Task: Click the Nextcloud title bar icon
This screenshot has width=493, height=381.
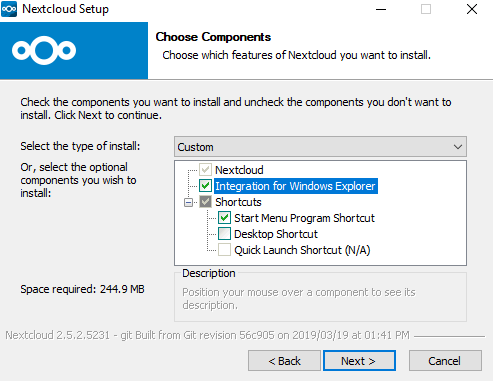Action: (9, 9)
